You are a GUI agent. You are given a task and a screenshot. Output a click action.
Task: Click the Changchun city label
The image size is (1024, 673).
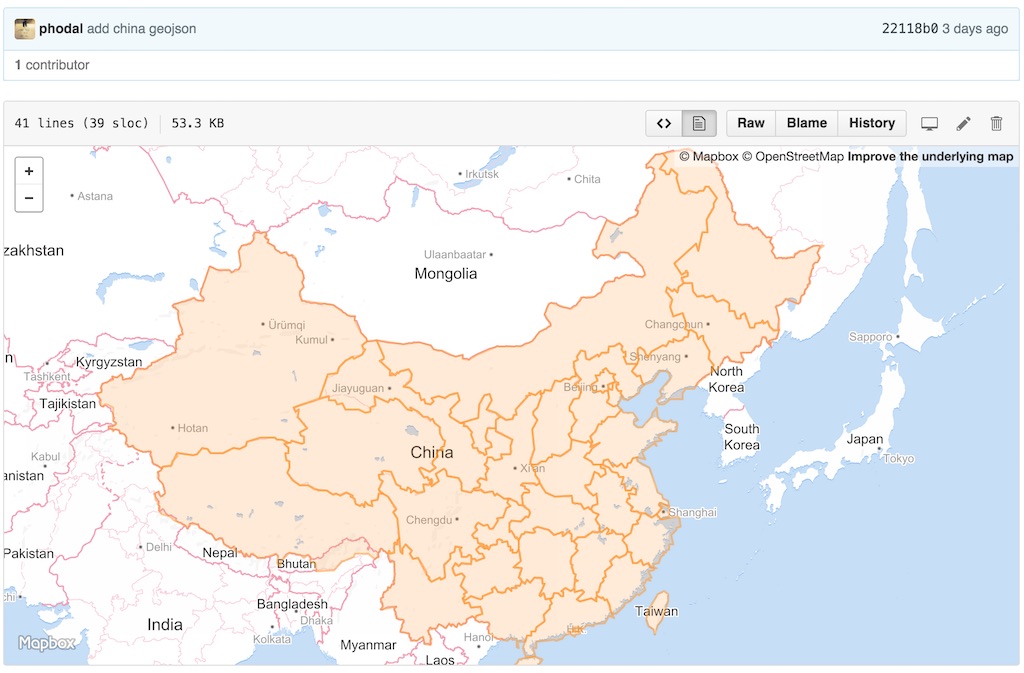tap(674, 324)
